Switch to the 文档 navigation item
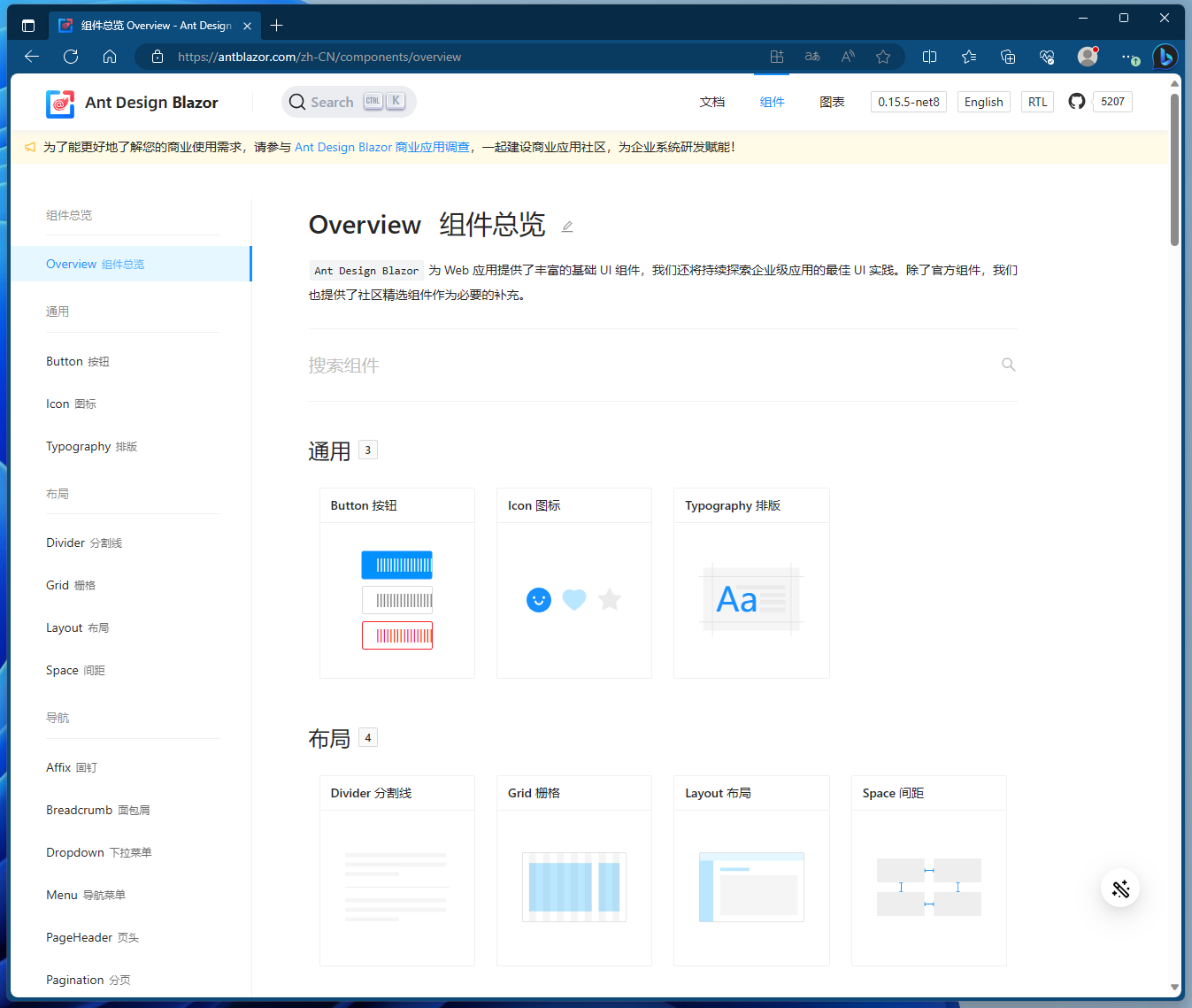 click(712, 101)
